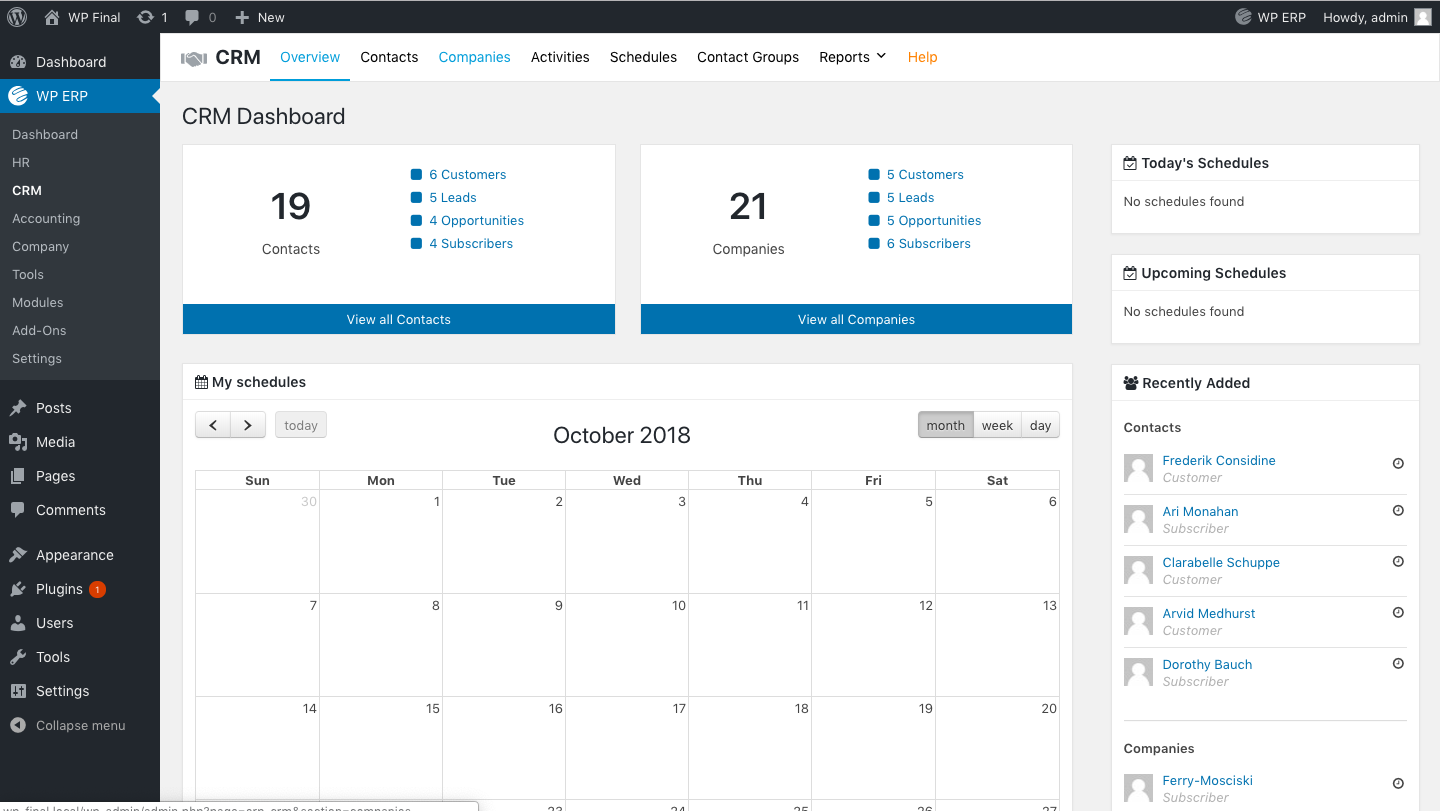Image resolution: width=1440 pixels, height=811 pixels.
Task: Go to the Activities tab
Action: (560, 57)
